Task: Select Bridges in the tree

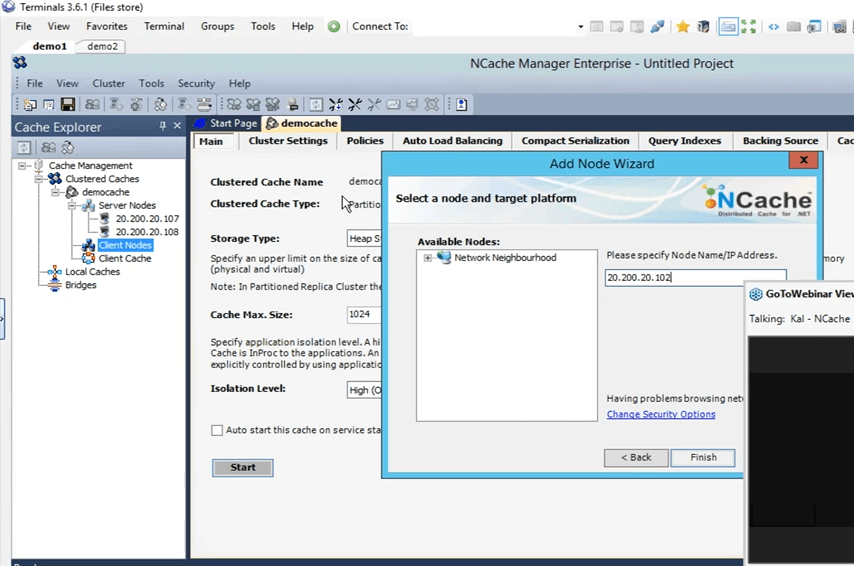Action: tap(81, 285)
